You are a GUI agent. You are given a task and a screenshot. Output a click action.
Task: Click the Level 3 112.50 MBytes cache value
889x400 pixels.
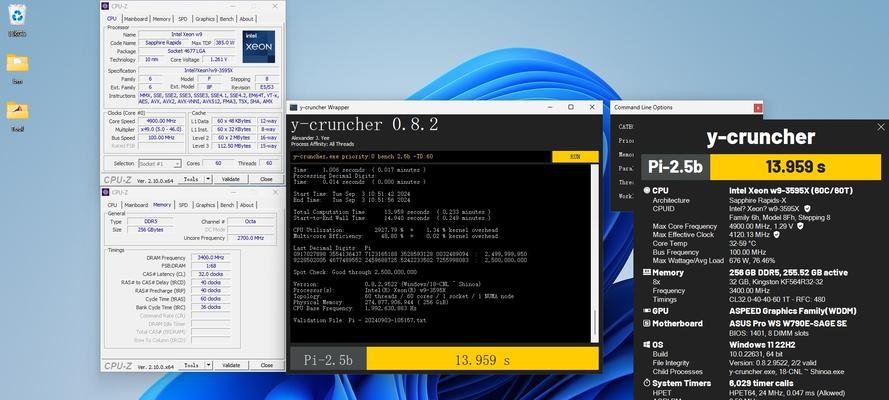click(232, 146)
